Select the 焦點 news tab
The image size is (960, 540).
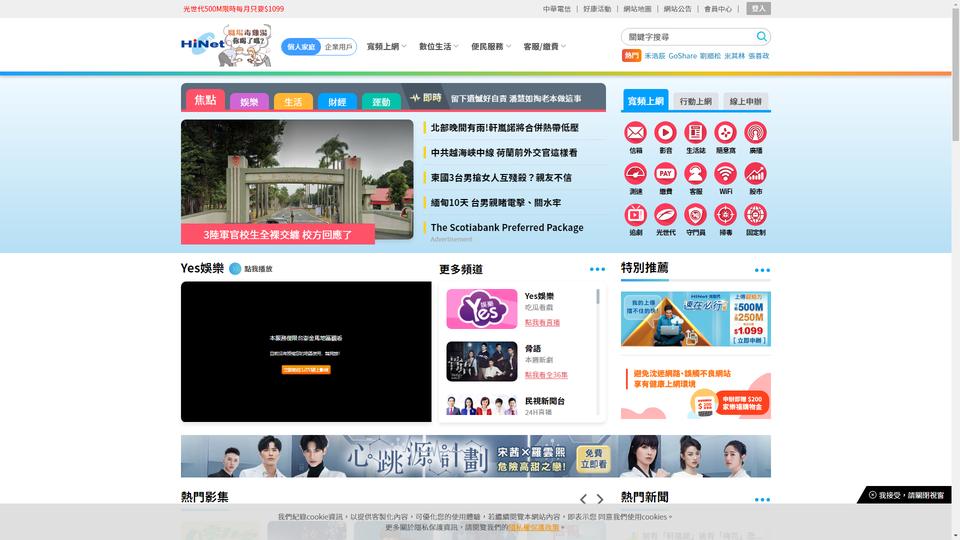[205, 100]
